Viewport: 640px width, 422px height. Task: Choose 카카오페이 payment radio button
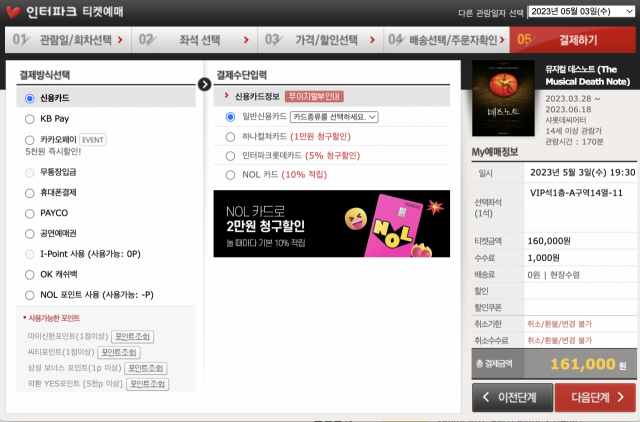tap(29, 140)
